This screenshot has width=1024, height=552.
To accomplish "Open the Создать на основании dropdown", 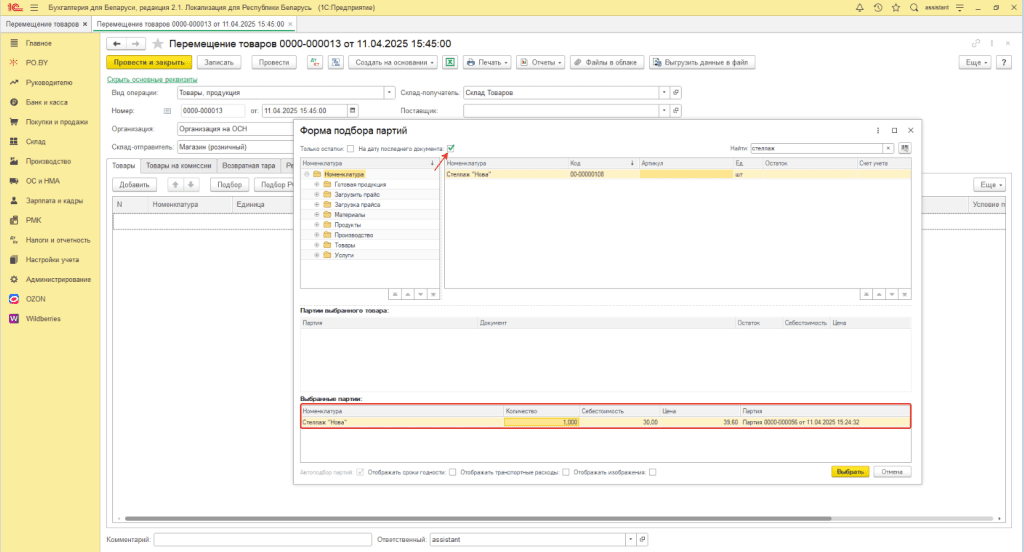I will click(x=394, y=62).
